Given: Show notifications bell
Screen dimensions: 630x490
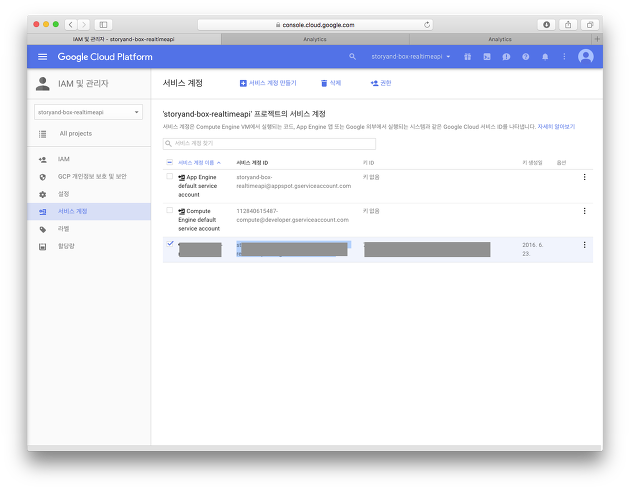Looking at the screenshot, I should click(545, 57).
